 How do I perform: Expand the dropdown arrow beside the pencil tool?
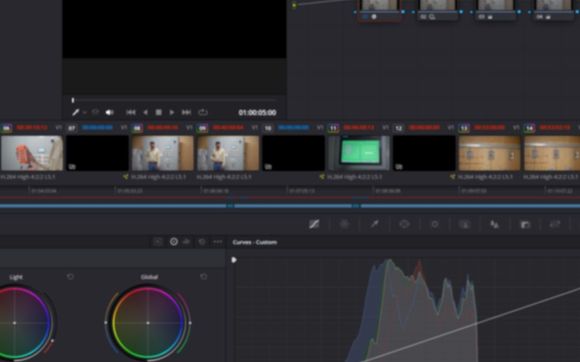click(x=85, y=112)
